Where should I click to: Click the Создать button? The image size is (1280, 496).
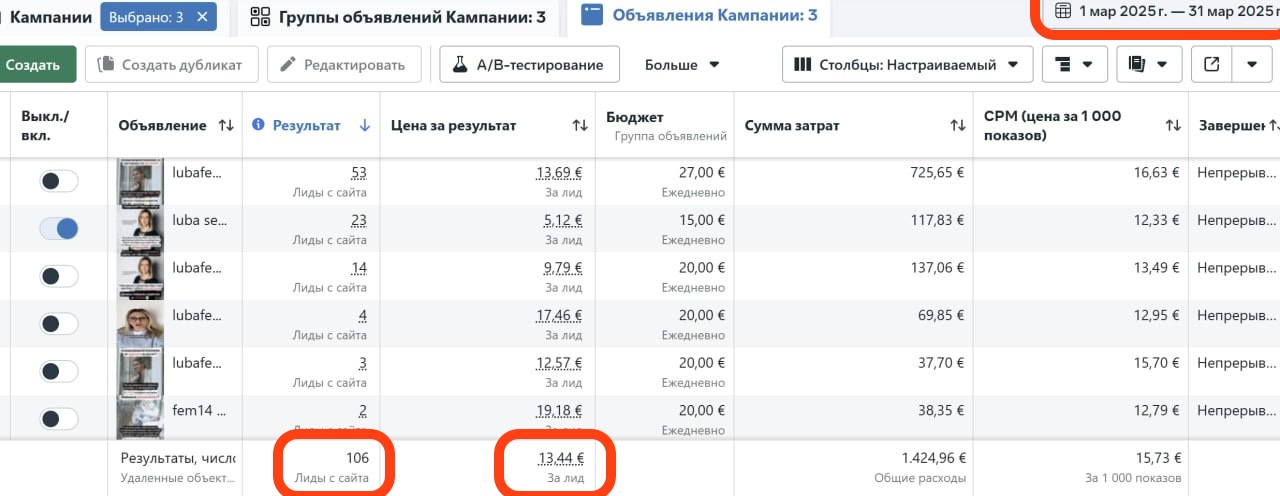[36, 64]
